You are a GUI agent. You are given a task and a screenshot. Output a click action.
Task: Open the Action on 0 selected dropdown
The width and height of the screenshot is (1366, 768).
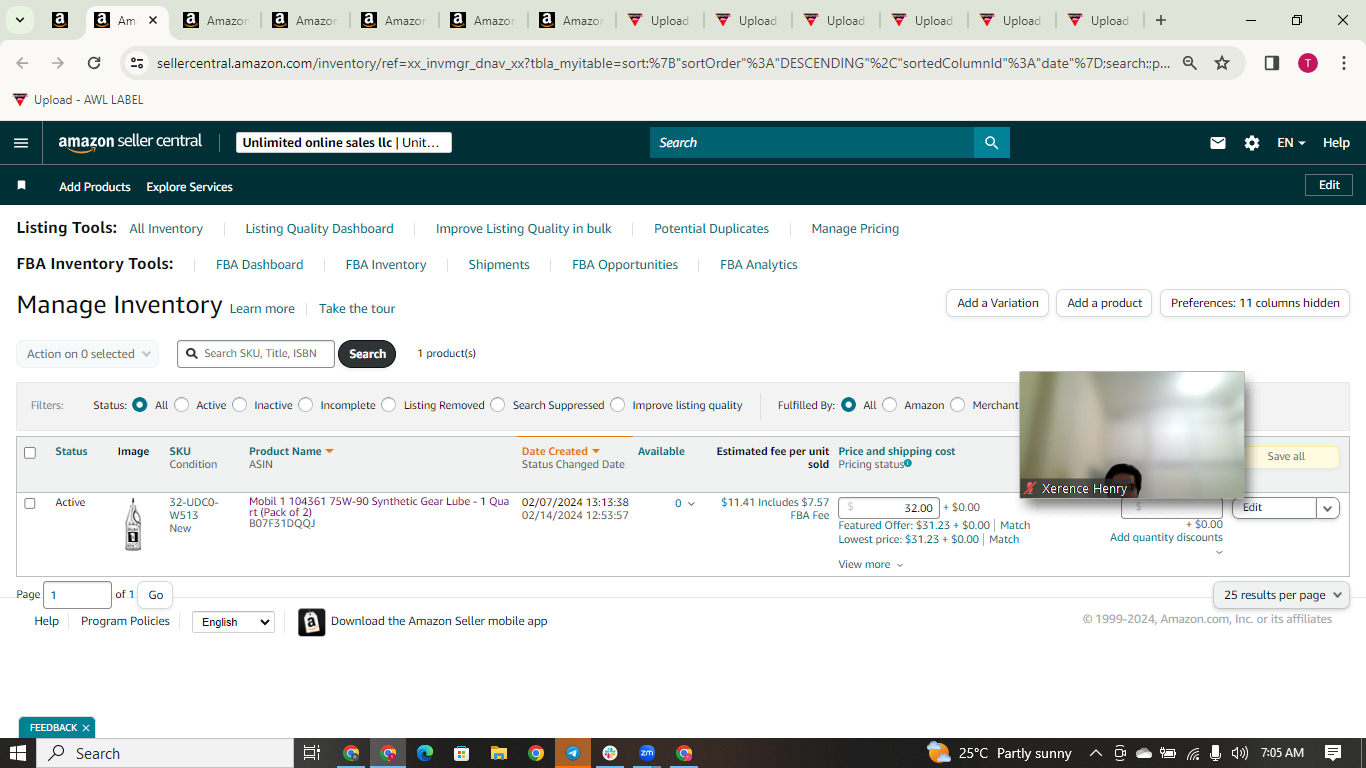coord(88,354)
